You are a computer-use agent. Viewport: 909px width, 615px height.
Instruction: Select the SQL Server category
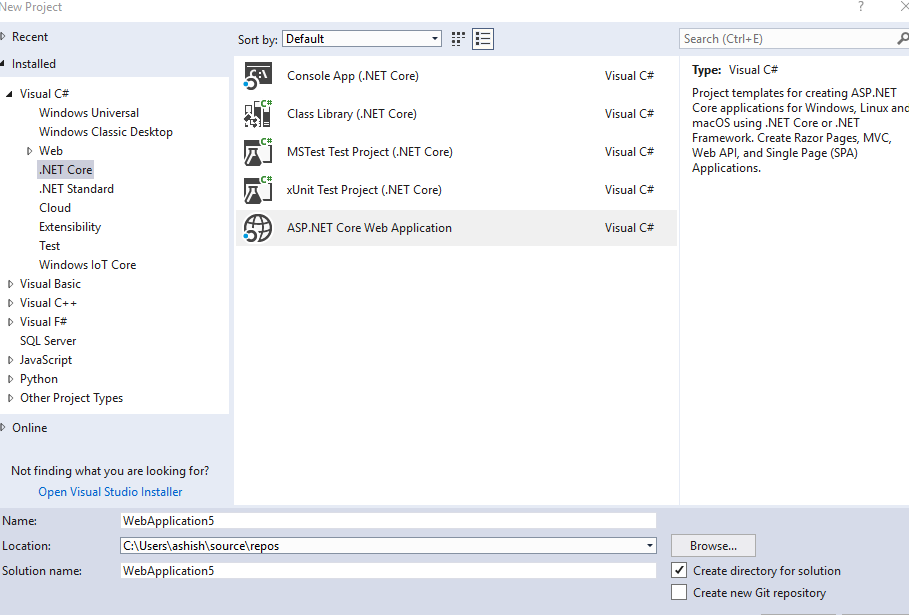tap(48, 341)
